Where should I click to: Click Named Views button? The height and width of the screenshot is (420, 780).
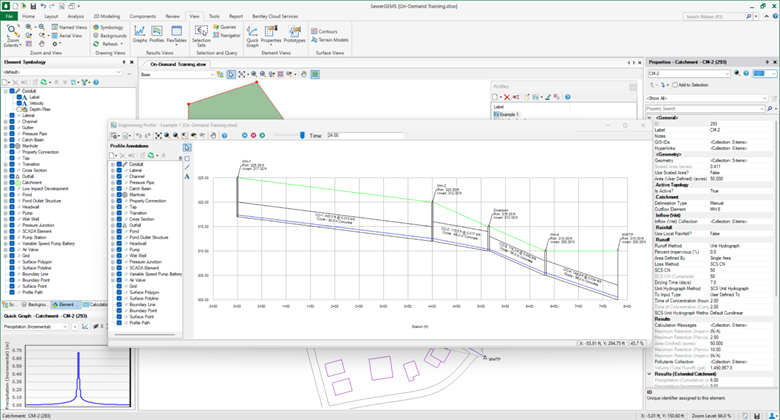(x=69, y=27)
